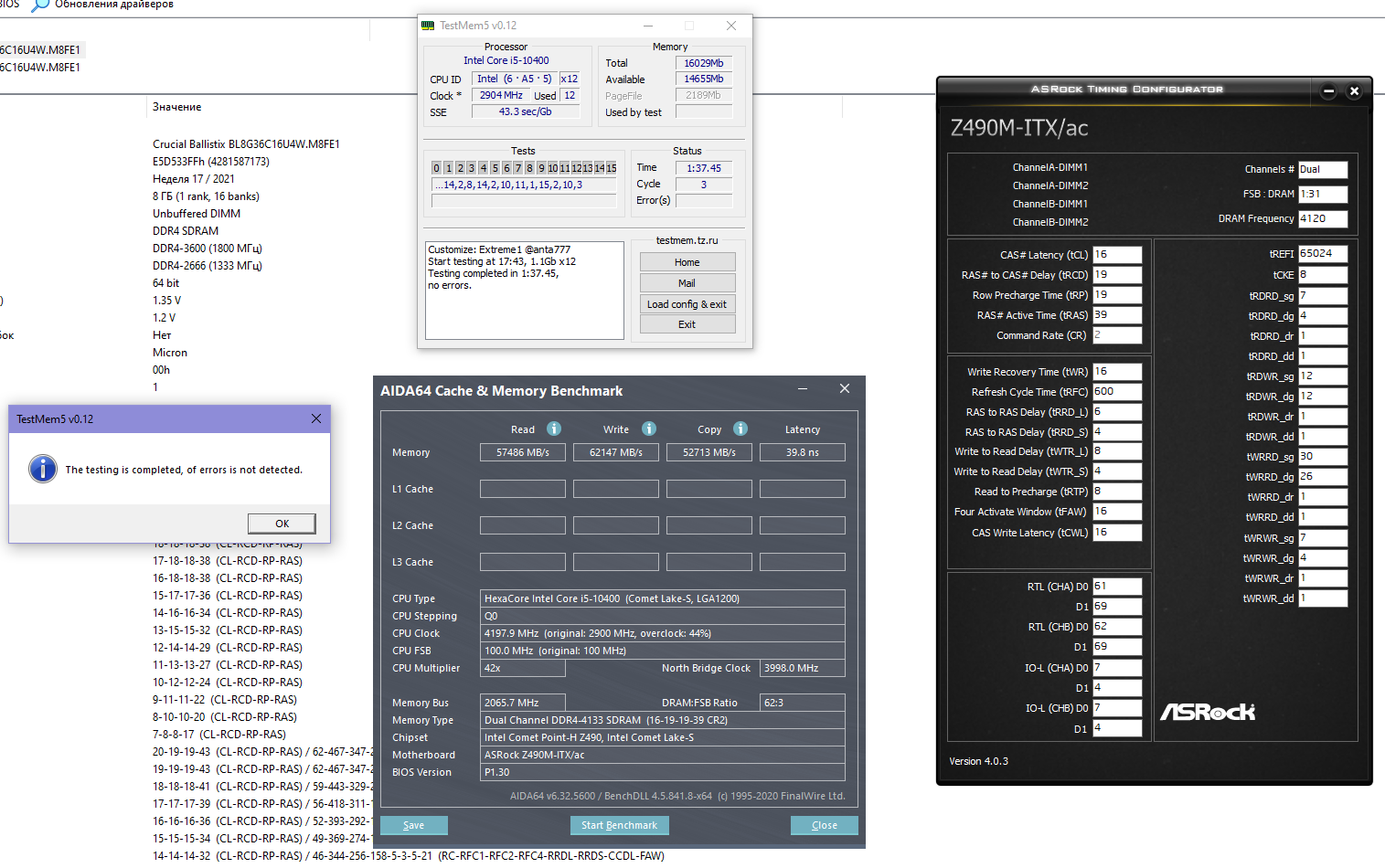Click the Exit button in TestMem5
Screen dimensions: 1385x868
[687, 324]
